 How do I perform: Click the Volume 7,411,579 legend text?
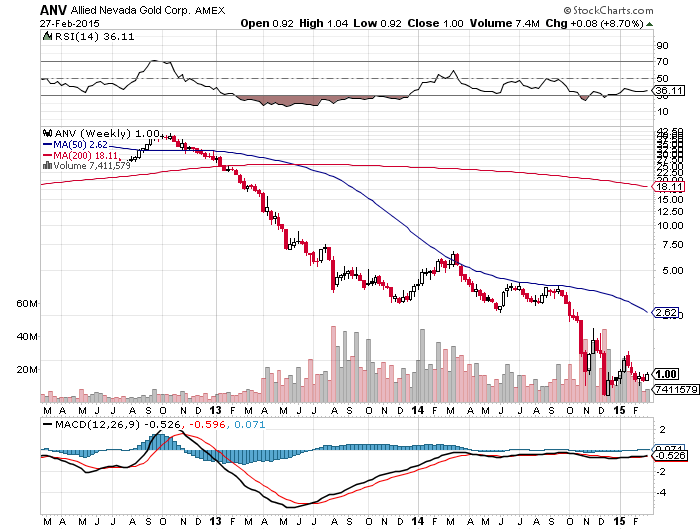pos(92,166)
